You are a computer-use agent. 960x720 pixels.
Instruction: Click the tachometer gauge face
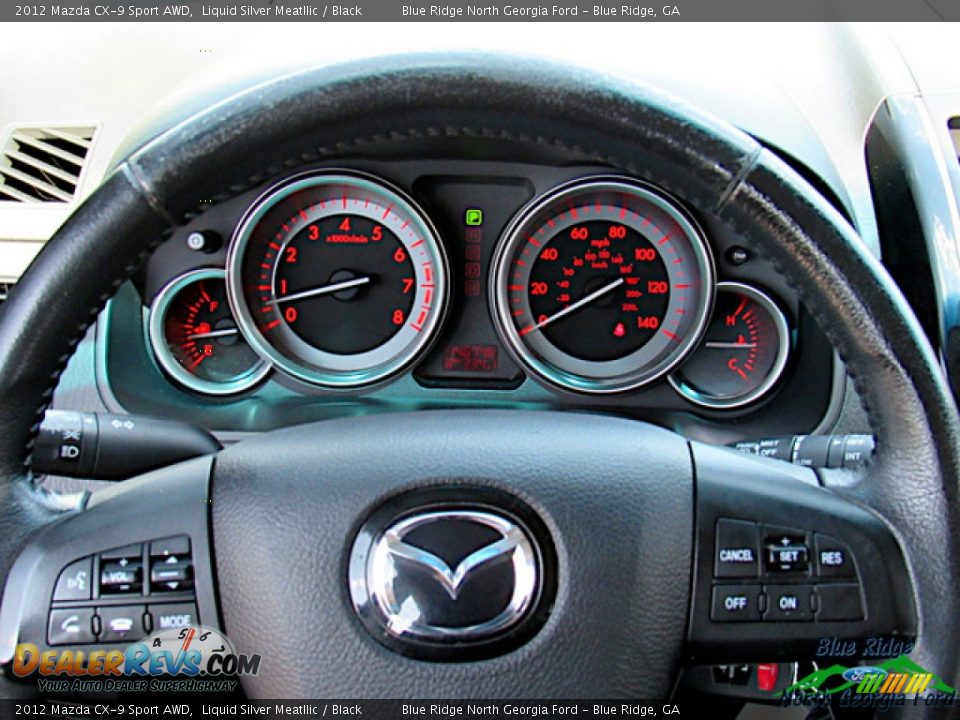[x=338, y=279]
